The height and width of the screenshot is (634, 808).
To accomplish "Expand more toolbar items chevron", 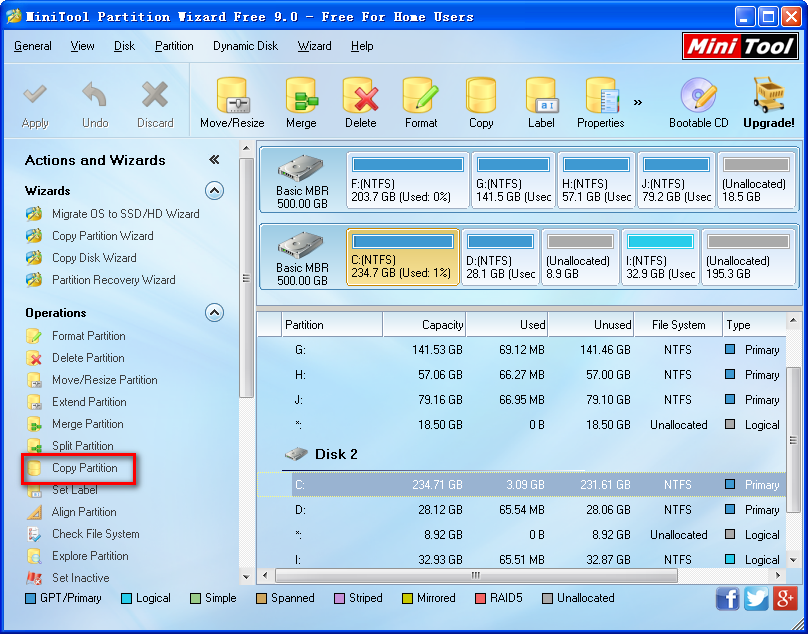I will (638, 102).
